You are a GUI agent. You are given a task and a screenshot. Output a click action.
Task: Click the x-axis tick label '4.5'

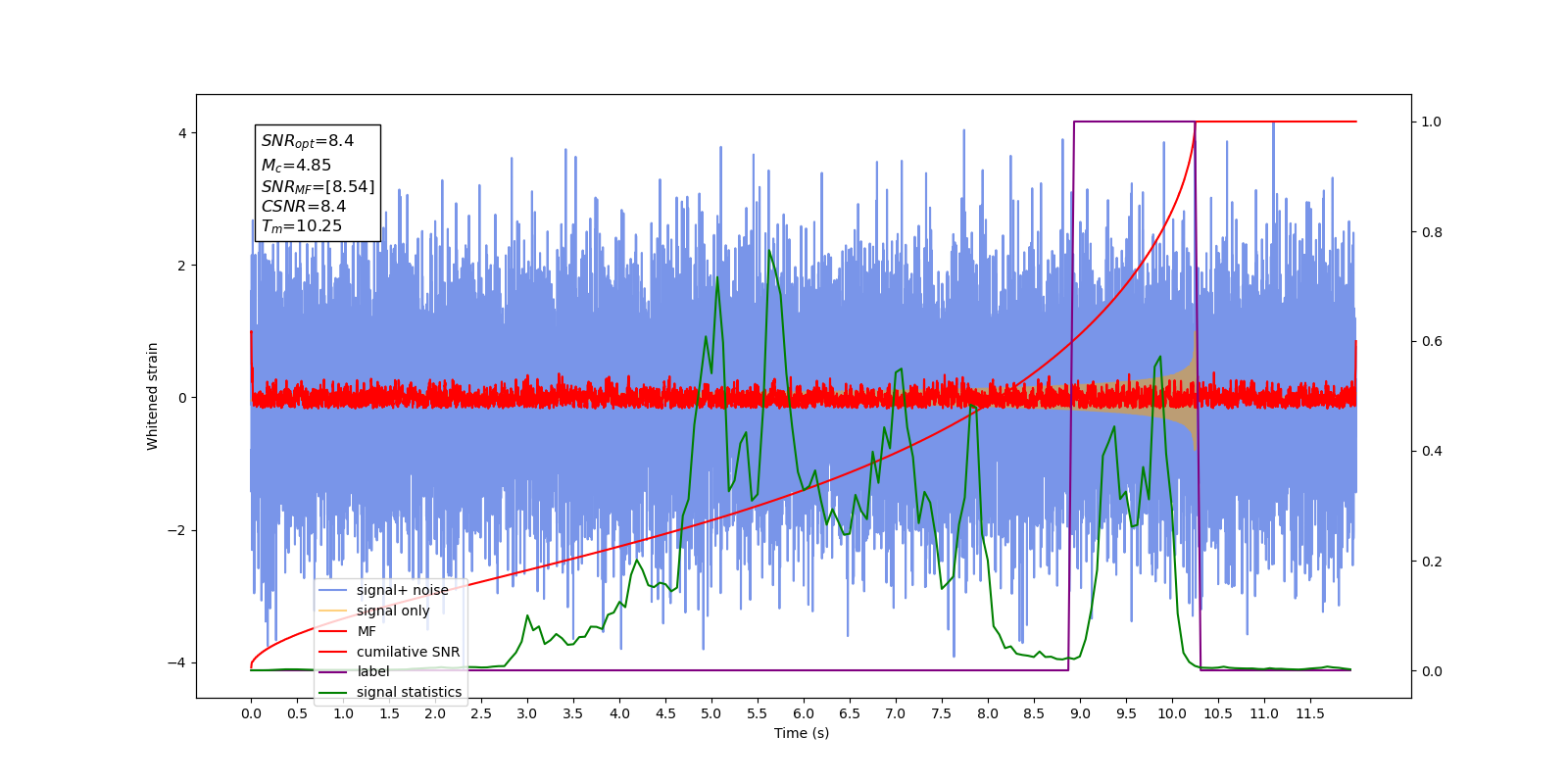coord(665,713)
